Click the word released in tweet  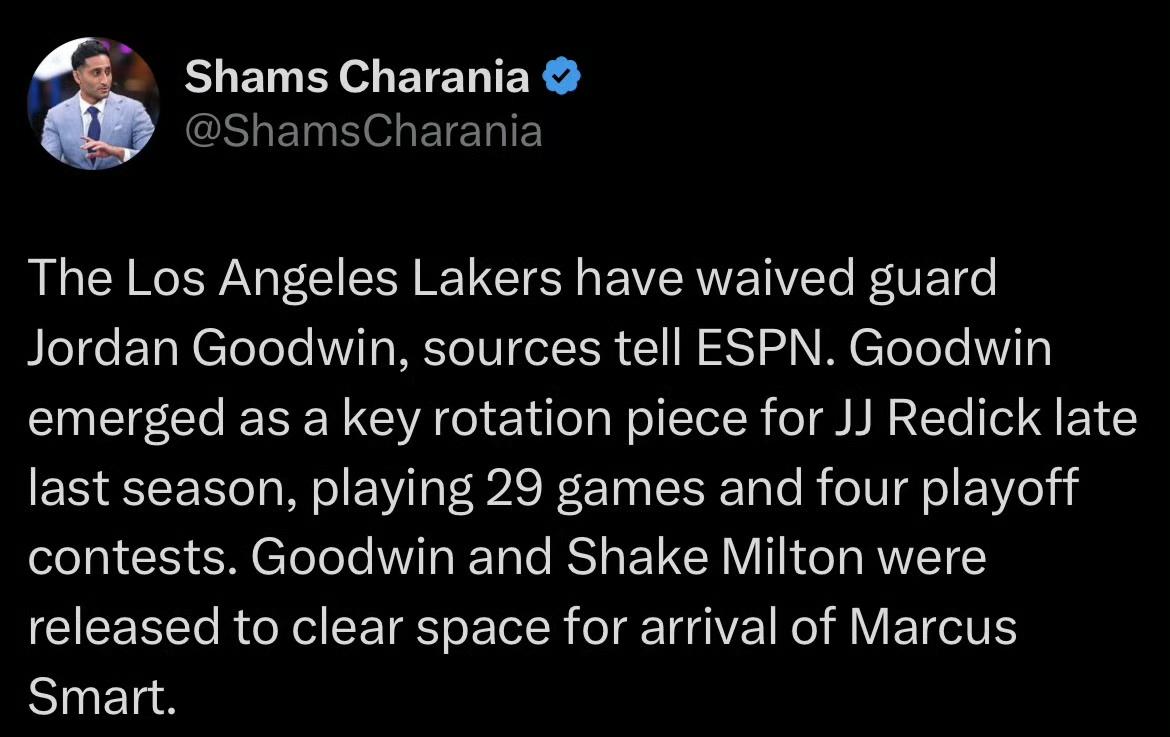tap(124, 627)
